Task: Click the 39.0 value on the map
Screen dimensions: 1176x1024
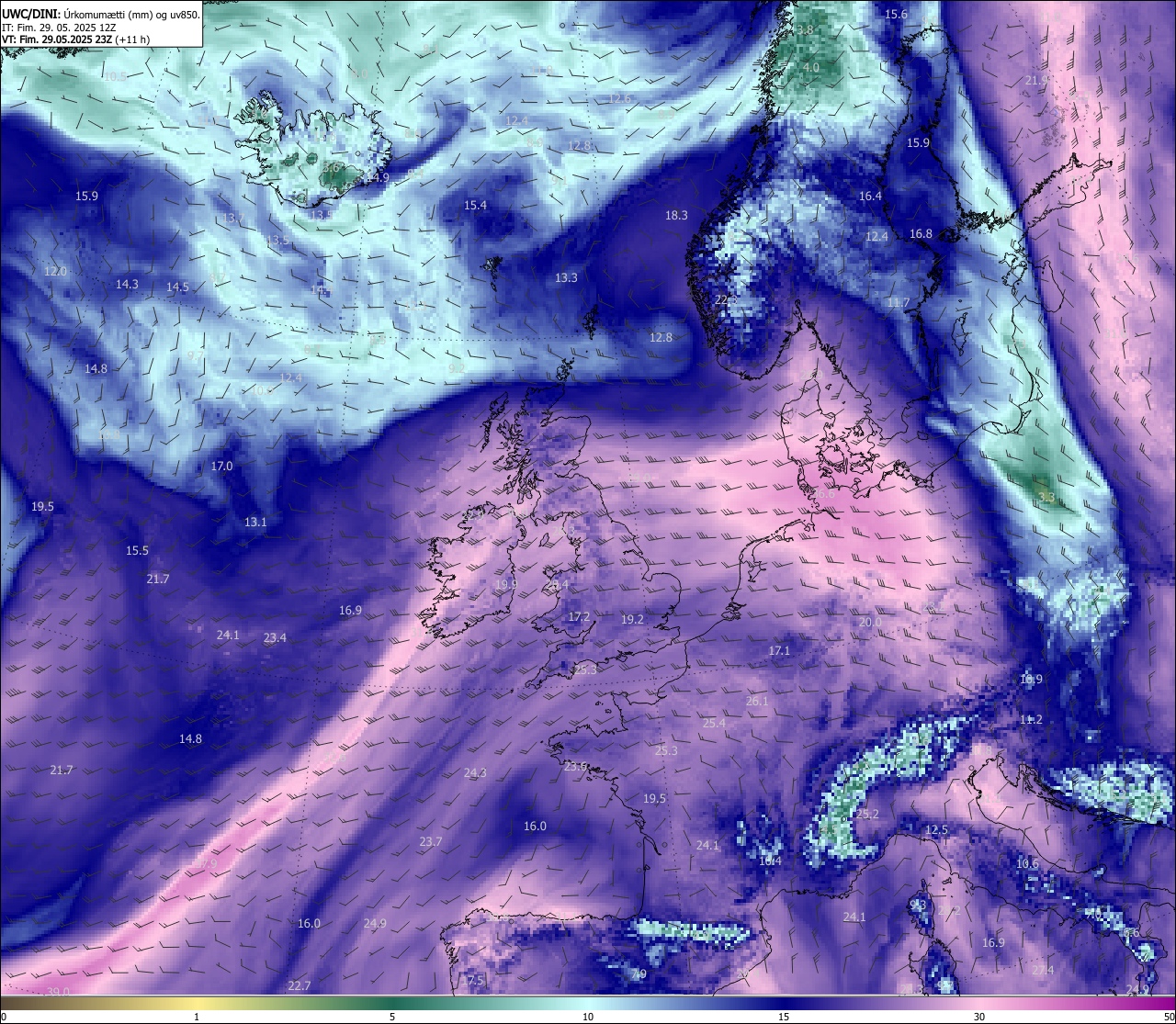Action: pos(59,992)
